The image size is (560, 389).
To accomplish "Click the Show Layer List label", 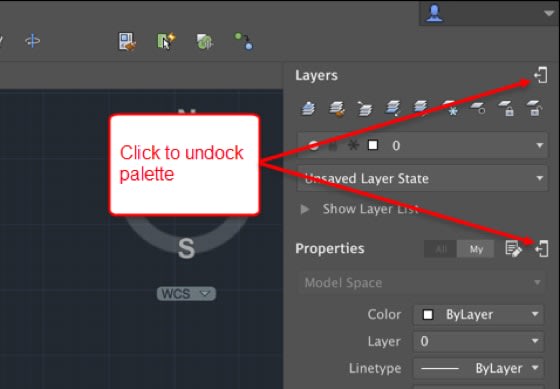I will [371, 209].
